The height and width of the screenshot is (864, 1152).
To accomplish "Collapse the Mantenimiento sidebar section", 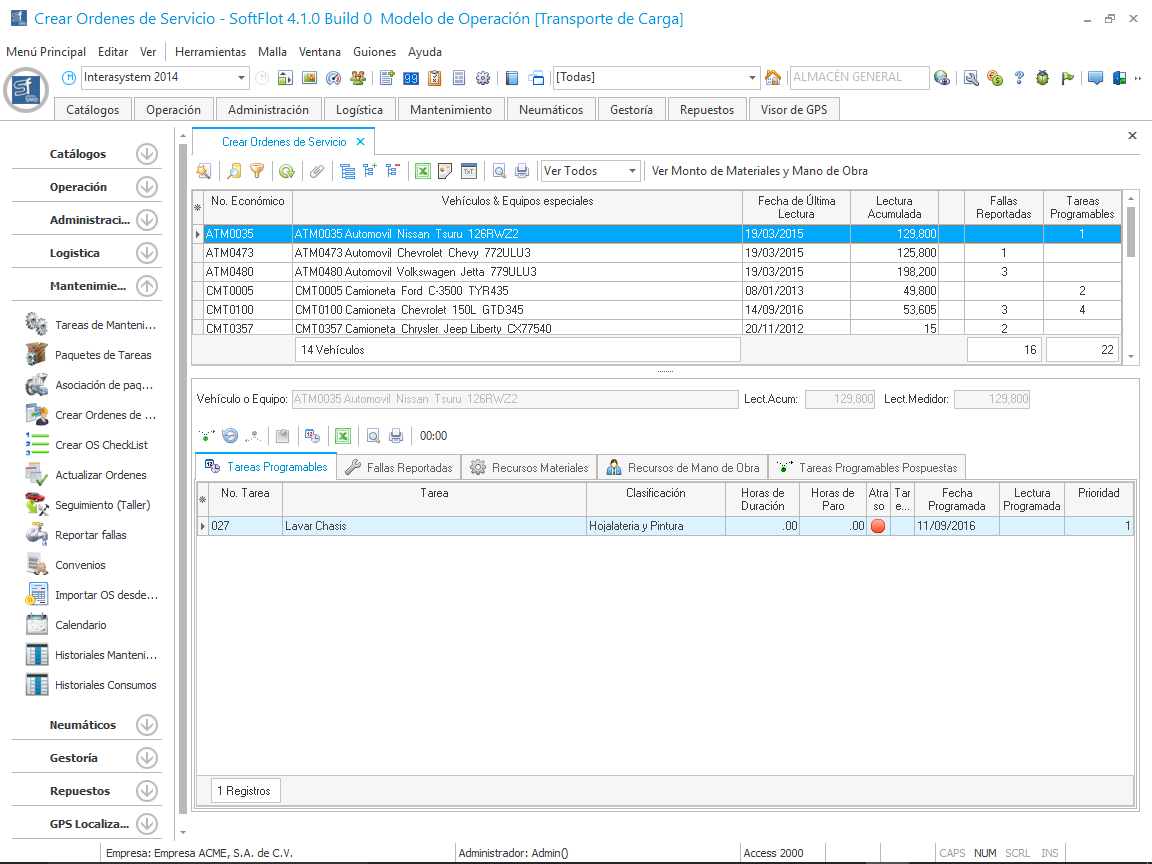I will click(x=147, y=286).
